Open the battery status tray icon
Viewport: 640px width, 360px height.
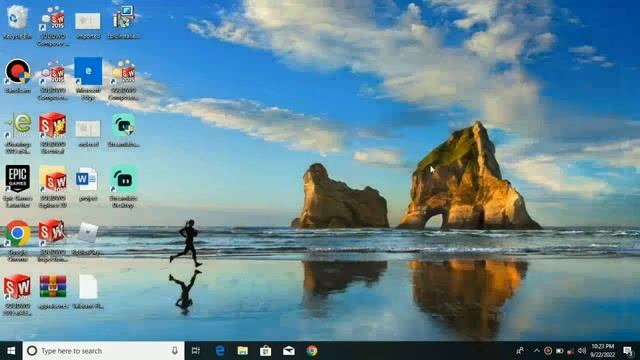(x=560, y=351)
